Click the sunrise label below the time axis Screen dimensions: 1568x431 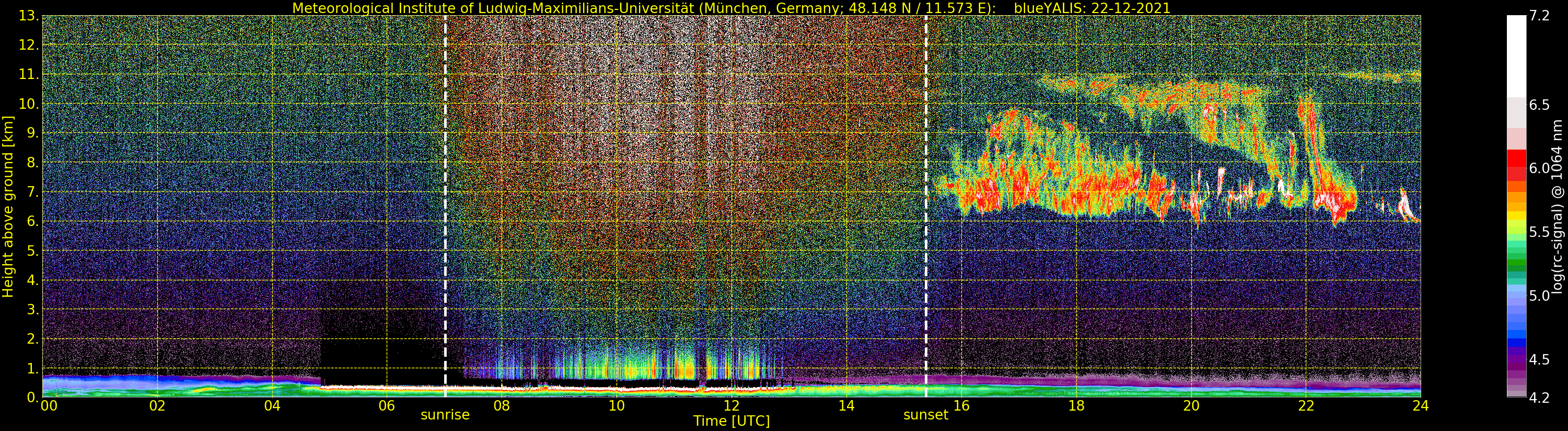click(x=445, y=415)
